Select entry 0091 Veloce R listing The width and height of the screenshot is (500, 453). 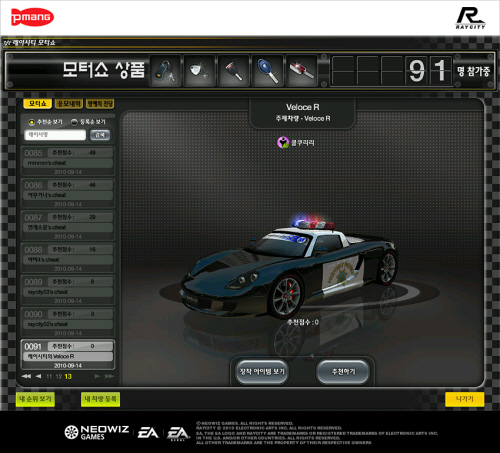(68, 355)
